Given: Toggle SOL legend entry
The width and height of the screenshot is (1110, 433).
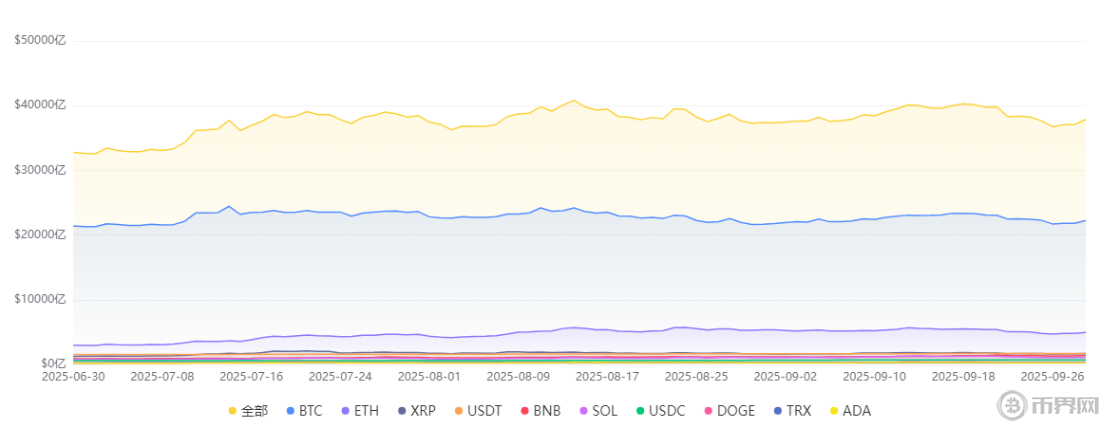Looking at the screenshot, I should coord(597,410).
